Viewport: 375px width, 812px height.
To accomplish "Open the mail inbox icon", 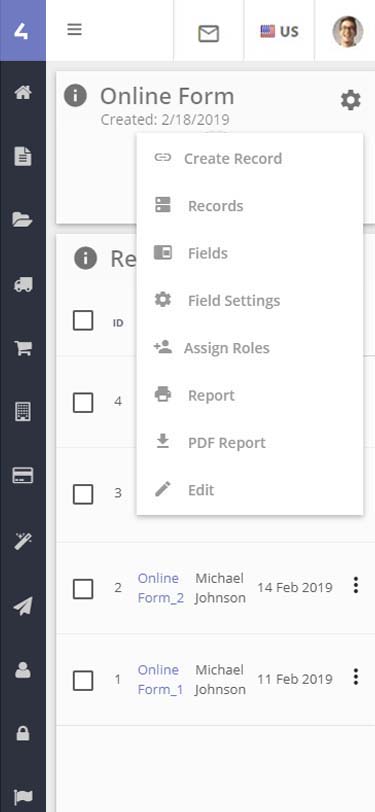I will (209, 34).
